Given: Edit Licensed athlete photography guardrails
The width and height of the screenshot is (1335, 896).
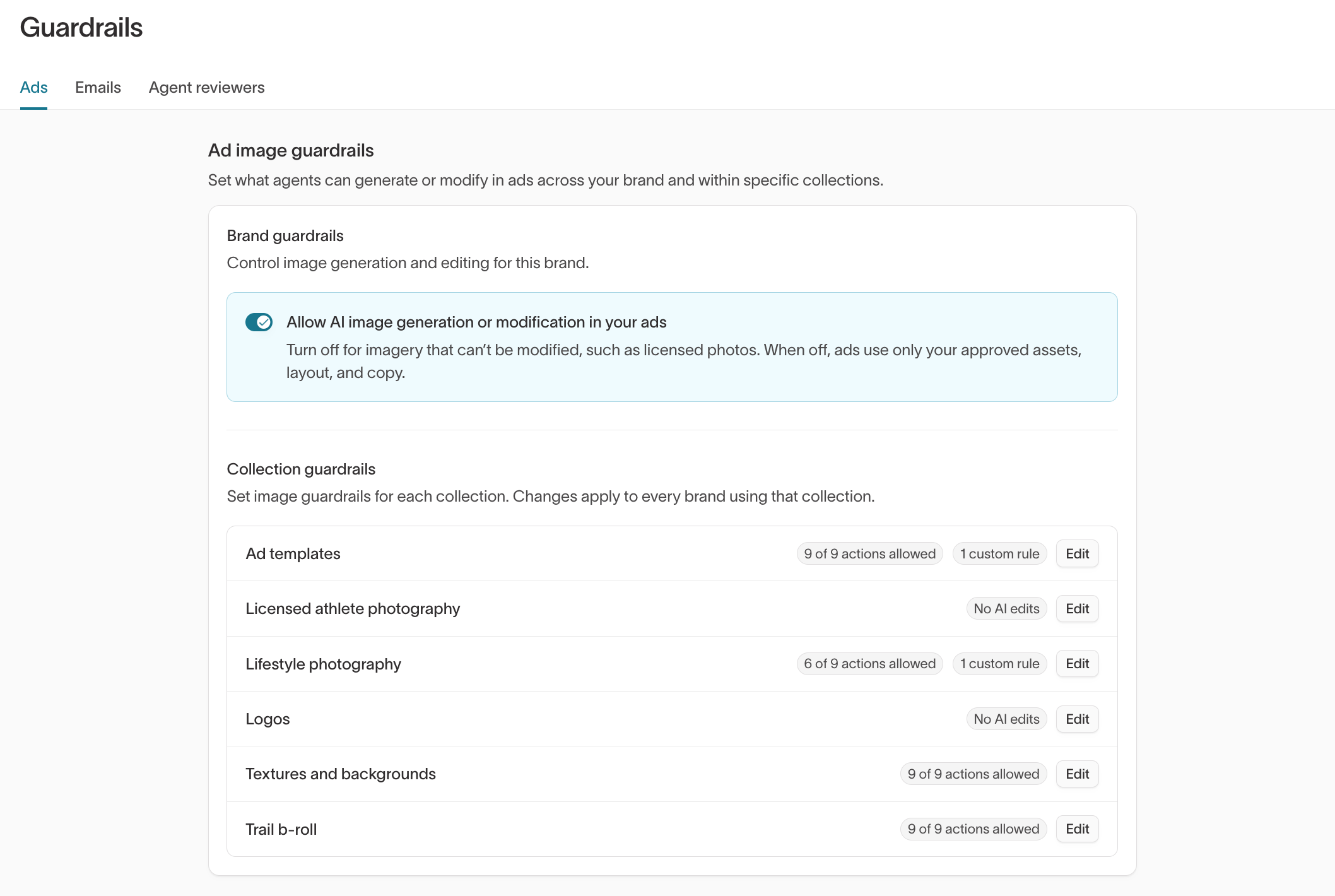Looking at the screenshot, I should tap(1077, 608).
